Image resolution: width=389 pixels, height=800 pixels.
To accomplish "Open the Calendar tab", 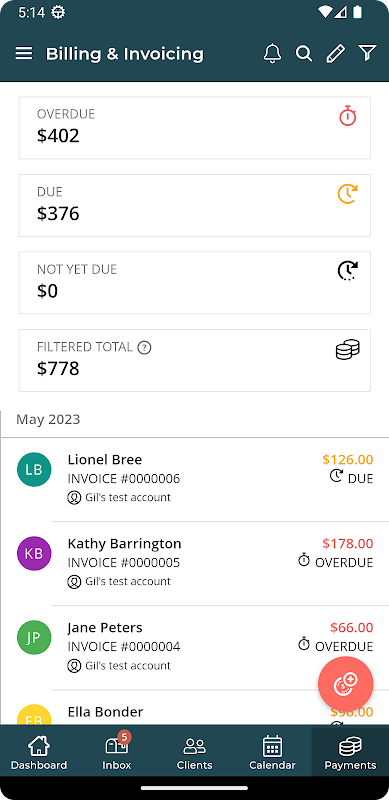I will [272, 752].
